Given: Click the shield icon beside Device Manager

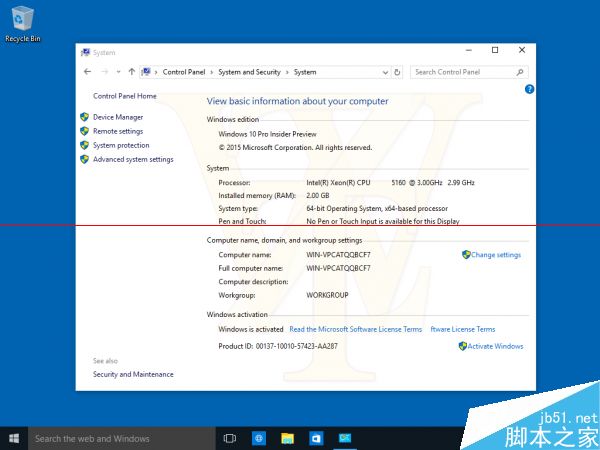Looking at the screenshot, I should coord(85,117).
